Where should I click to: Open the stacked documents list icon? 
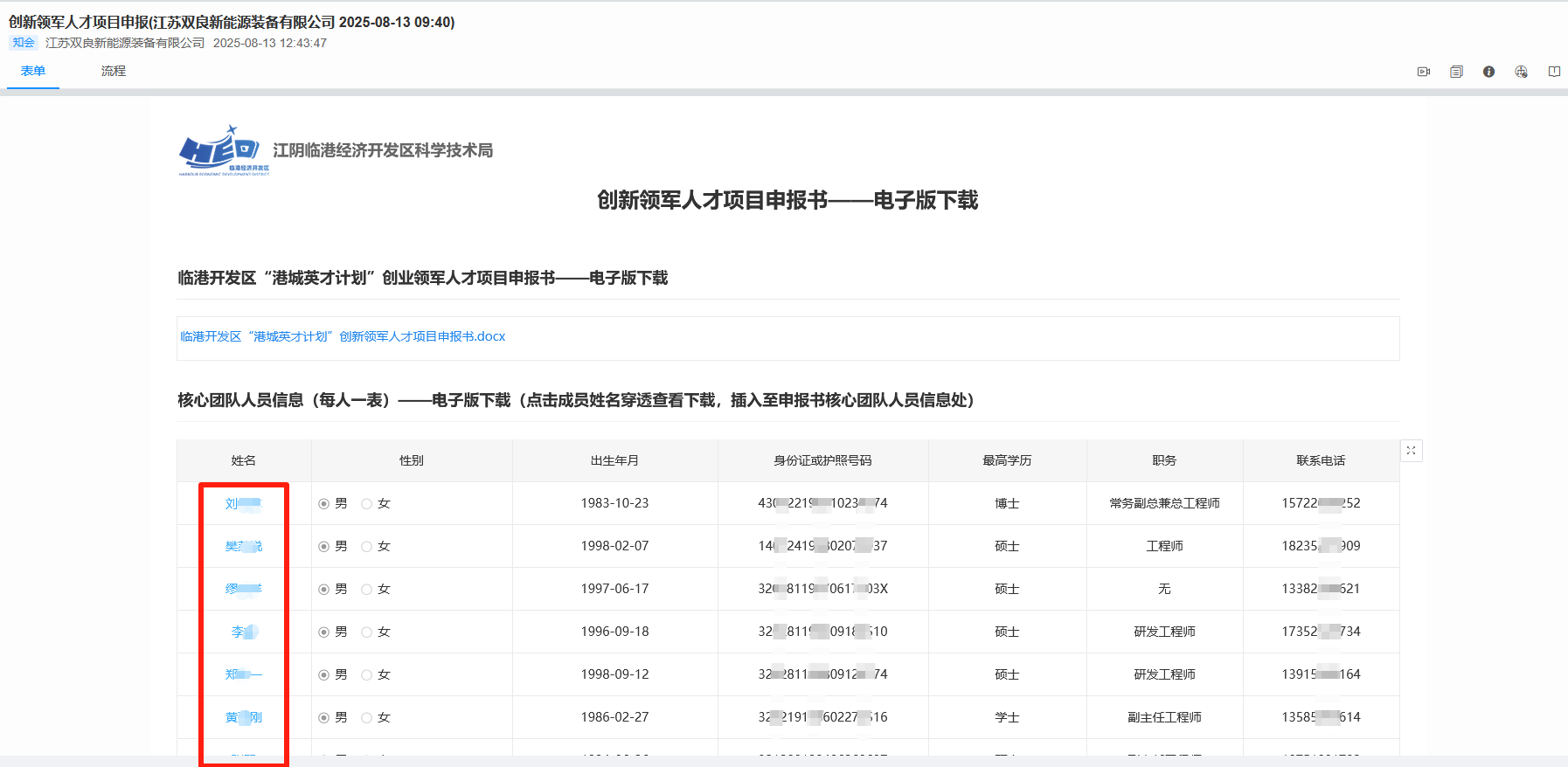point(1456,72)
